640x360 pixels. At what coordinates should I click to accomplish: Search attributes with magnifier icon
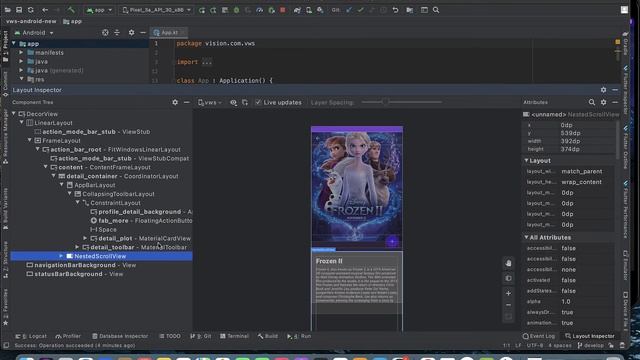click(x=592, y=102)
